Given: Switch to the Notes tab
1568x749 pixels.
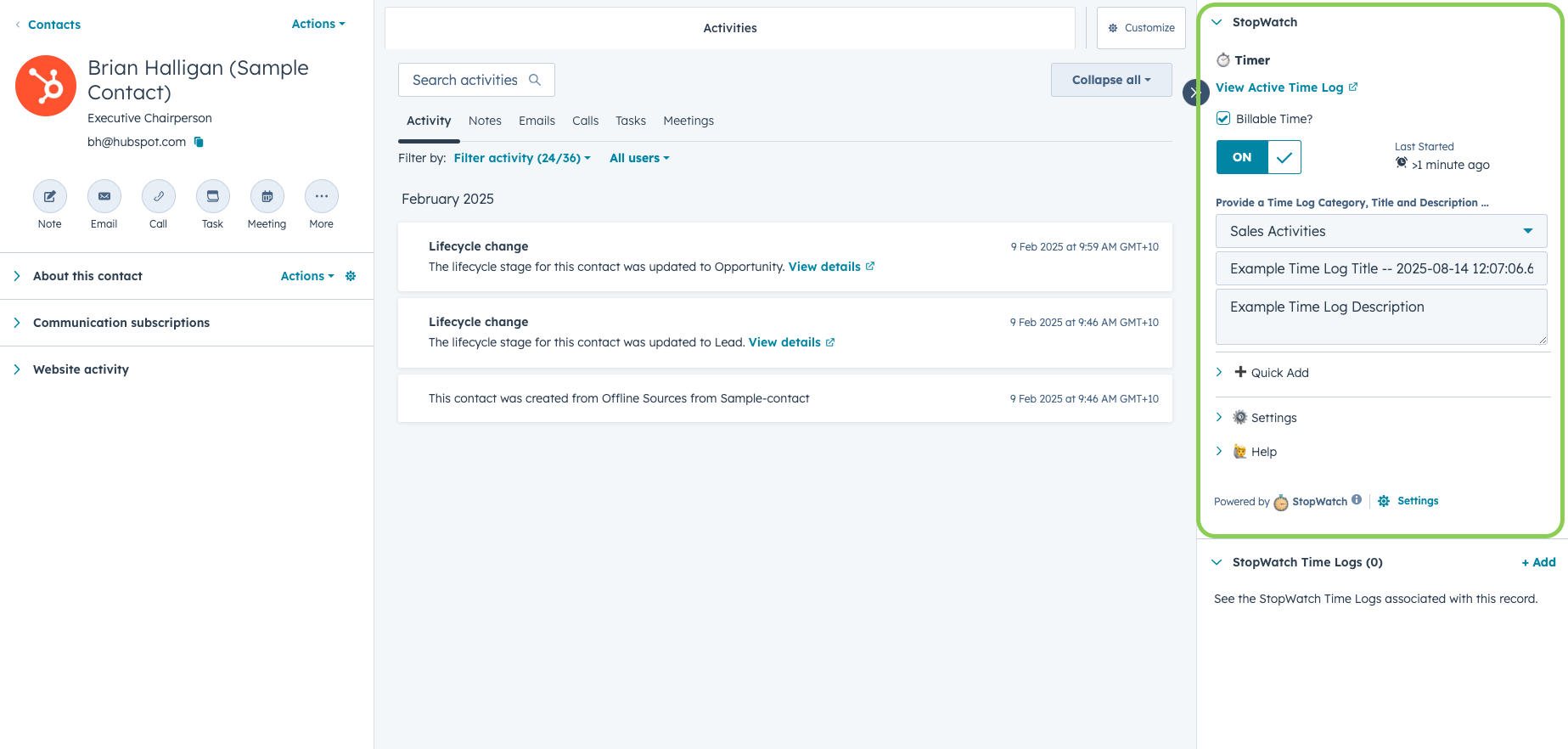Looking at the screenshot, I should point(485,121).
